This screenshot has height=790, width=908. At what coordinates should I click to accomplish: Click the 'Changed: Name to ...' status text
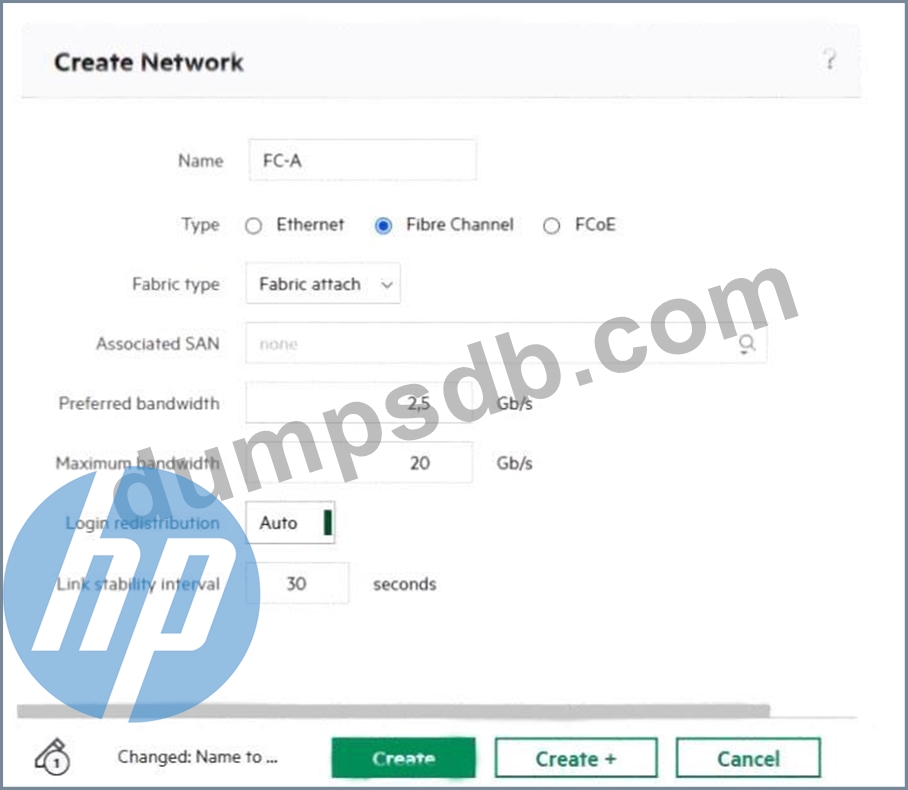pos(197,756)
